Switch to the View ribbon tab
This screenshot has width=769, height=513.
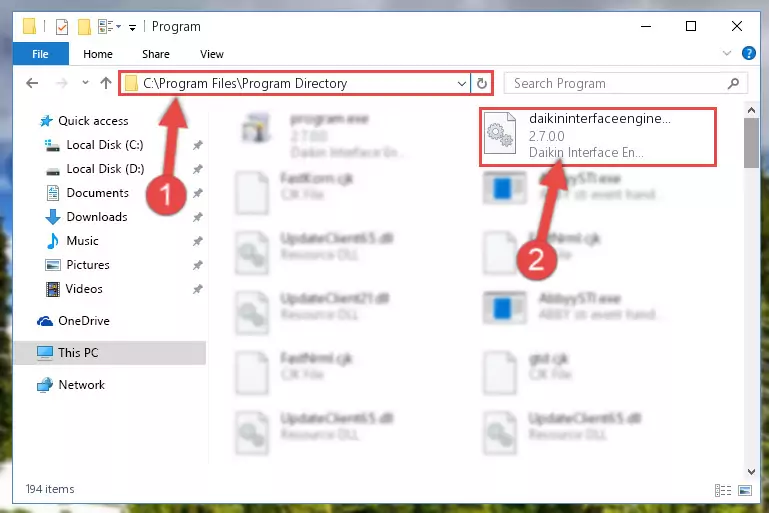pos(211,54)
